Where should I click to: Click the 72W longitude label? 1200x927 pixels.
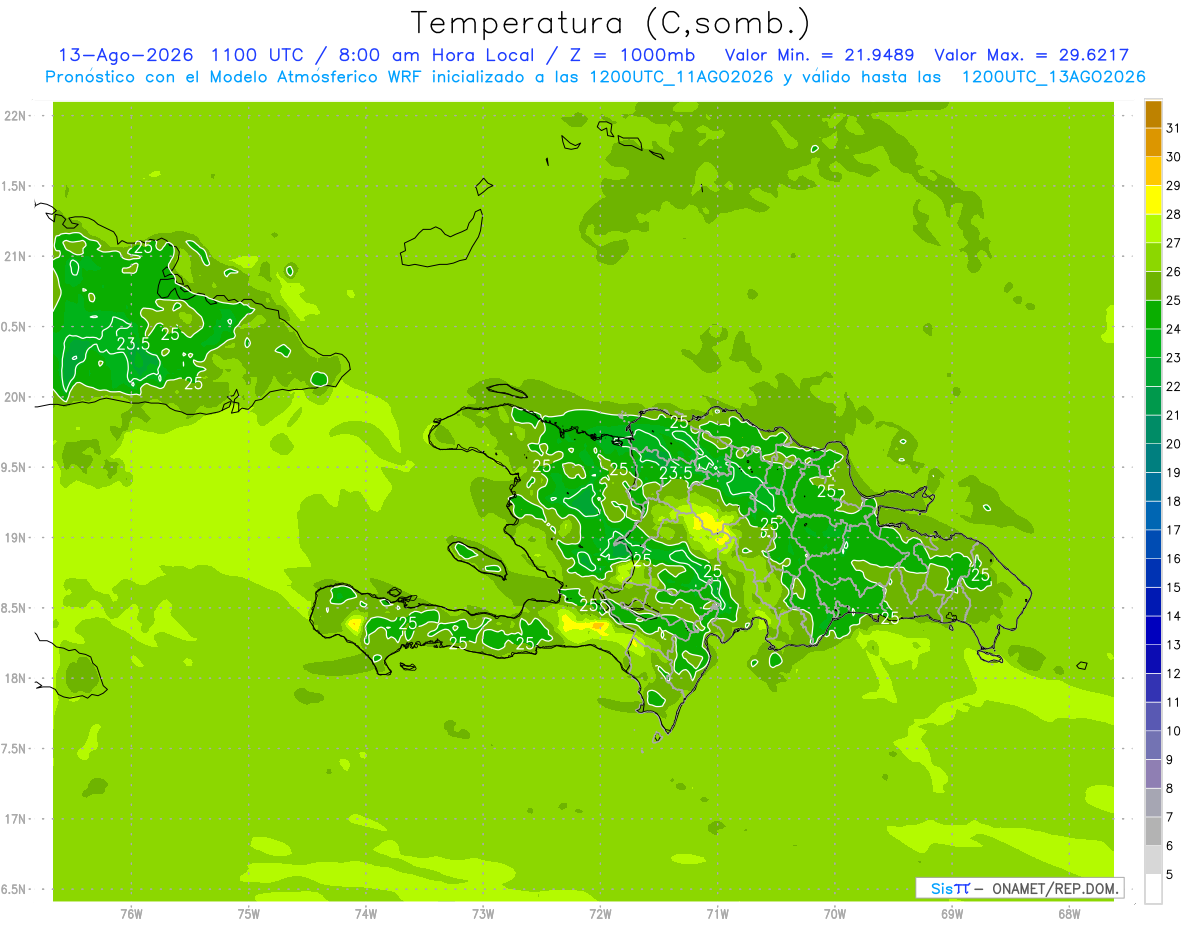click(x=600, y=913)
